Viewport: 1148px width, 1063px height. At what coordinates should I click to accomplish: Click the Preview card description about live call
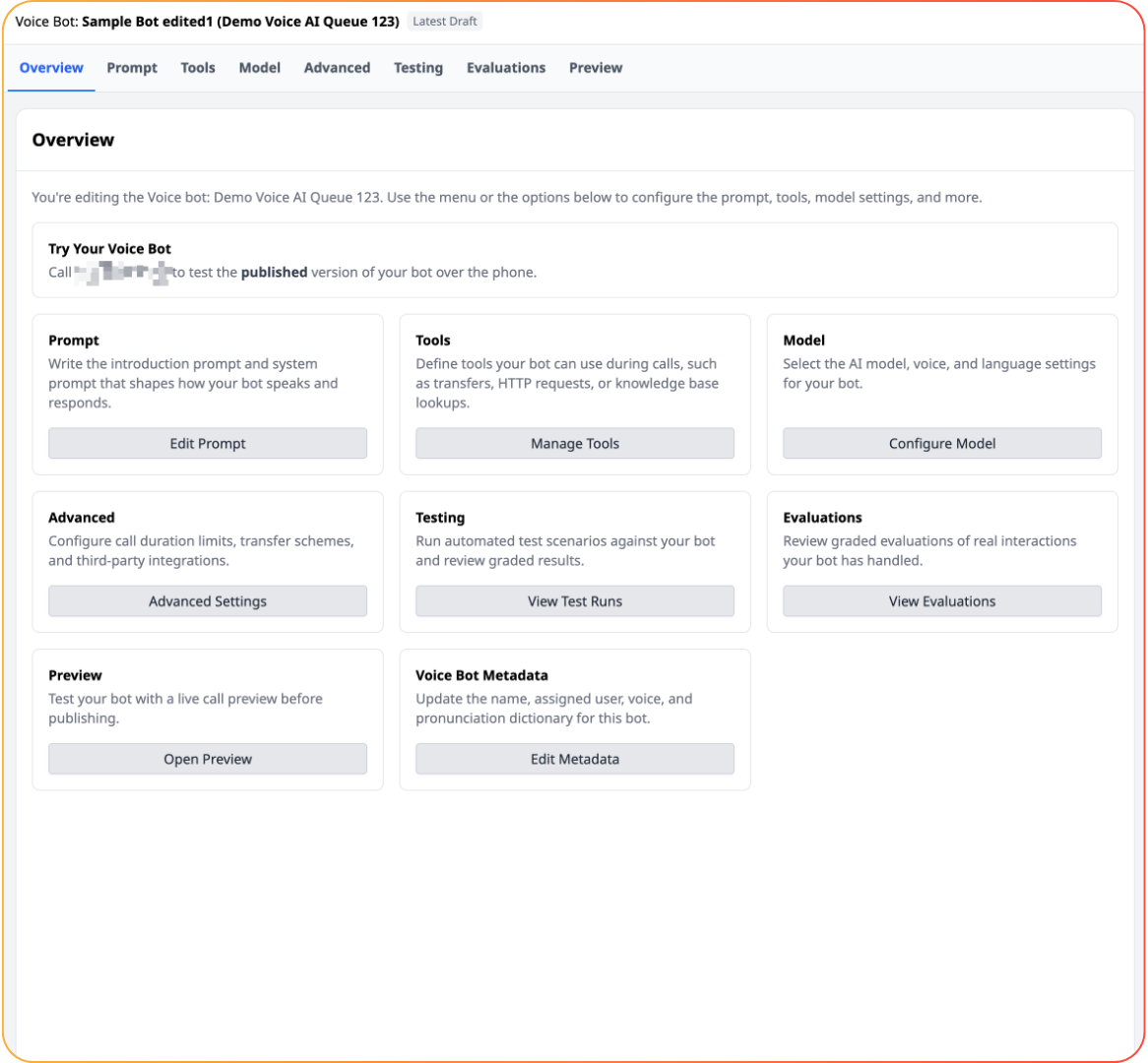click(185, 708)
